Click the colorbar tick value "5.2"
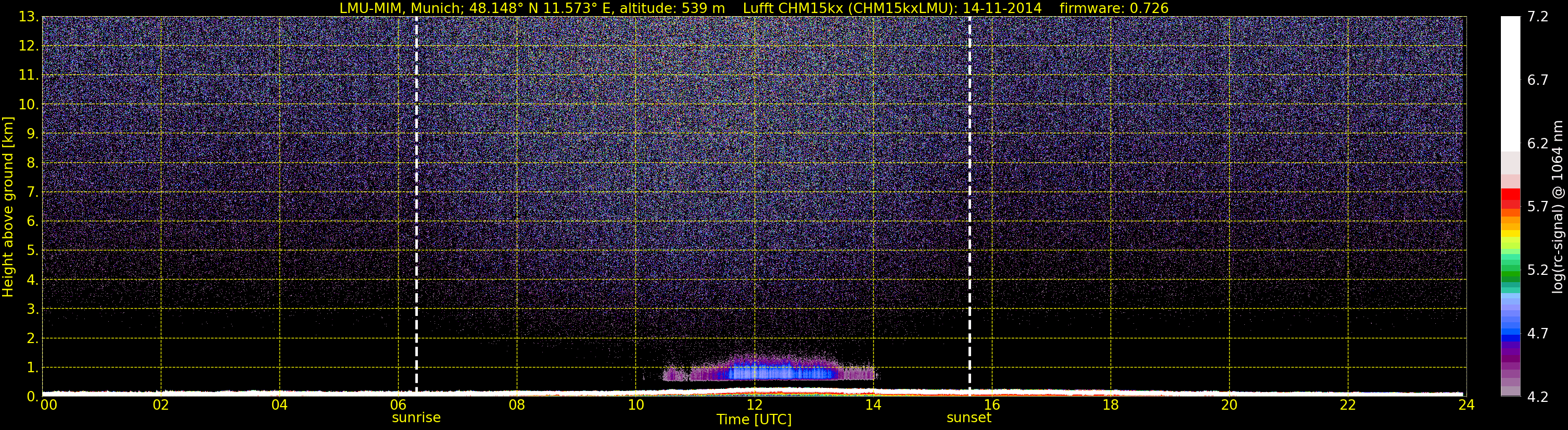 click(1538, 270)
